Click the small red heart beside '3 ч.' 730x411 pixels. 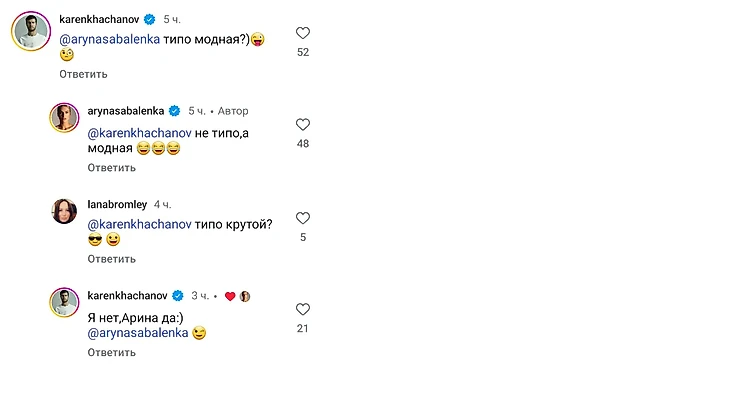(230, 296)
